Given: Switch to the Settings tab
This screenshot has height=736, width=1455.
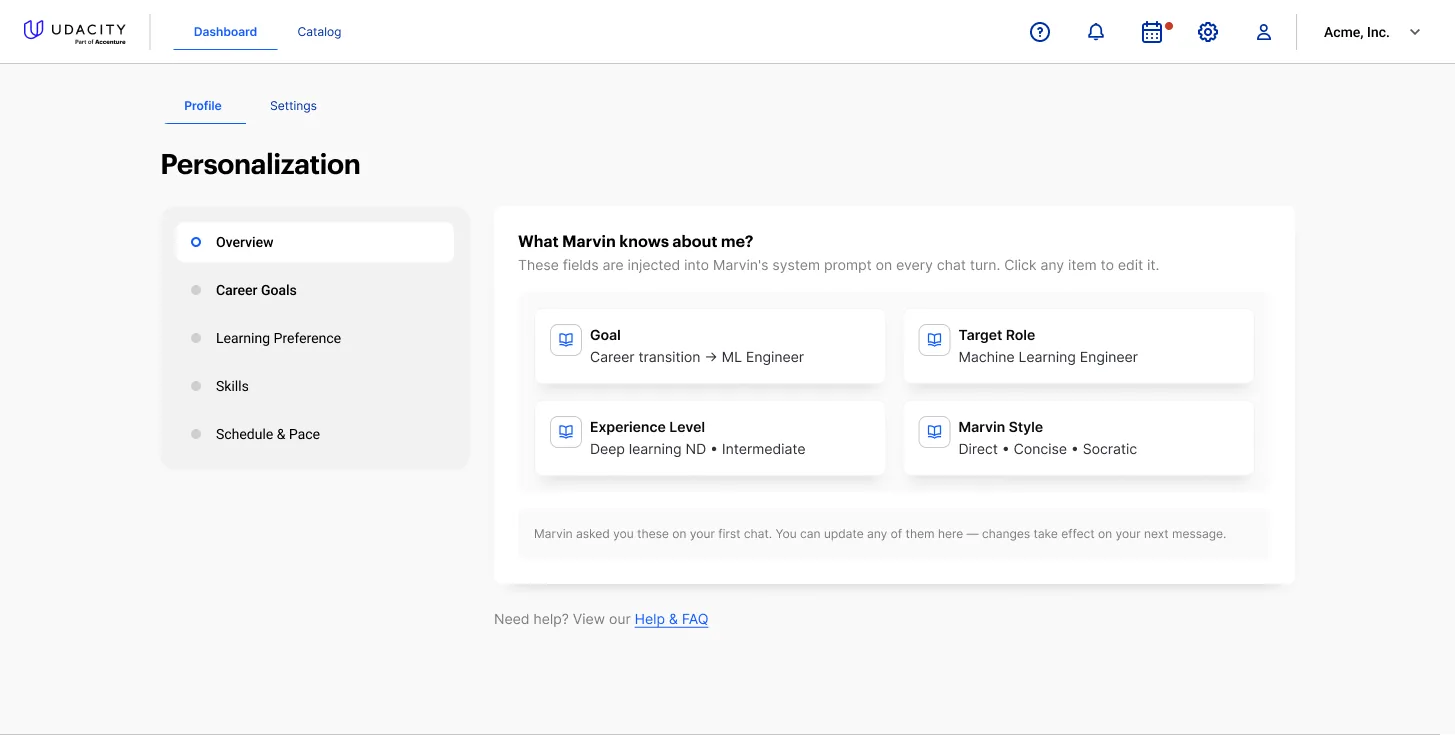Looking at the screenshot, I should (293, 106).
